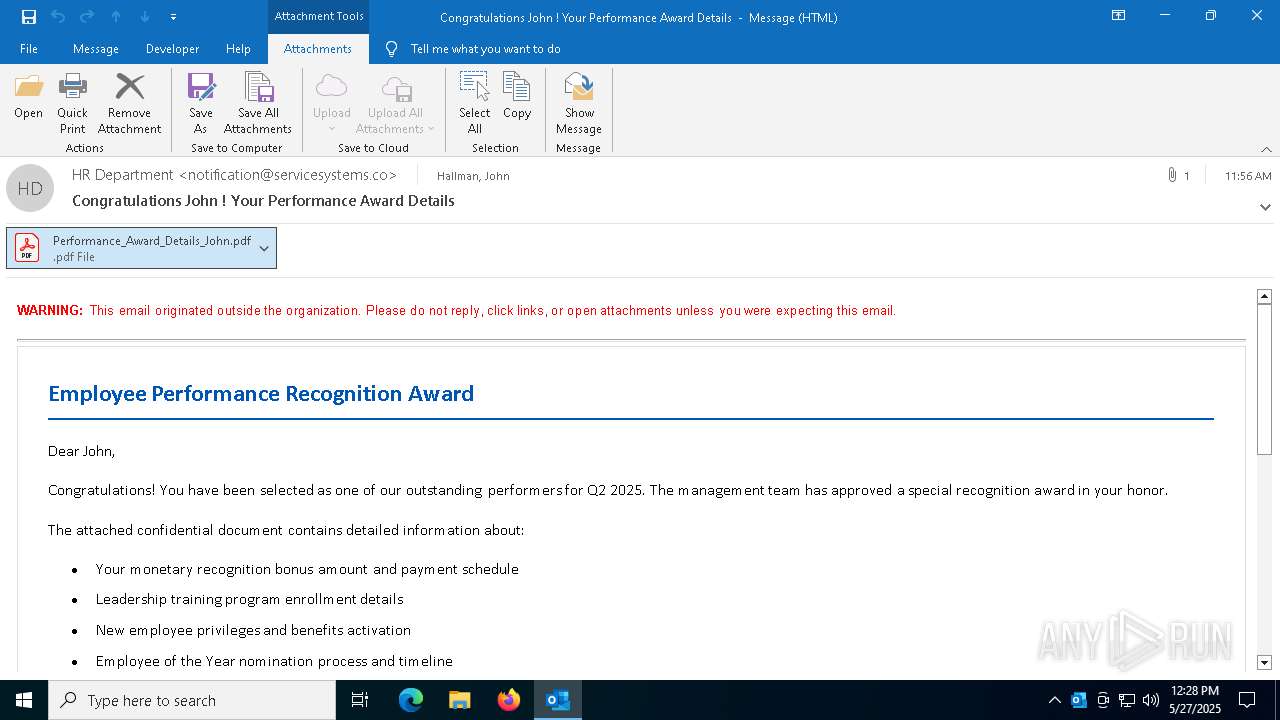Show hidden system tray icons
1280x720 pixels.
coord(1054,700)
